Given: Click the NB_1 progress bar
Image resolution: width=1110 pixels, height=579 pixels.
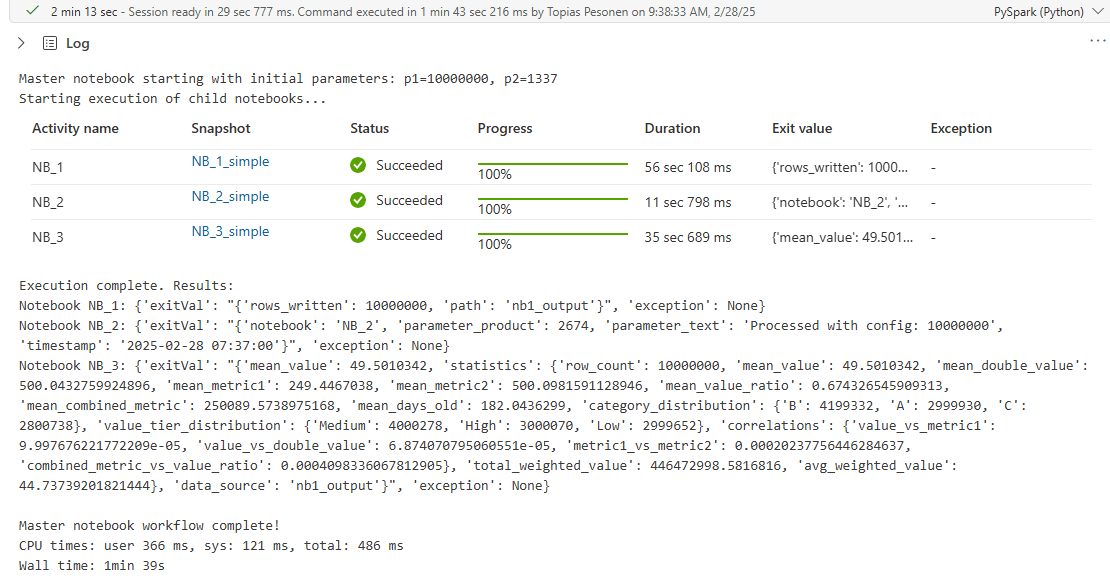Looking at the screenshot, I should 552,164.
